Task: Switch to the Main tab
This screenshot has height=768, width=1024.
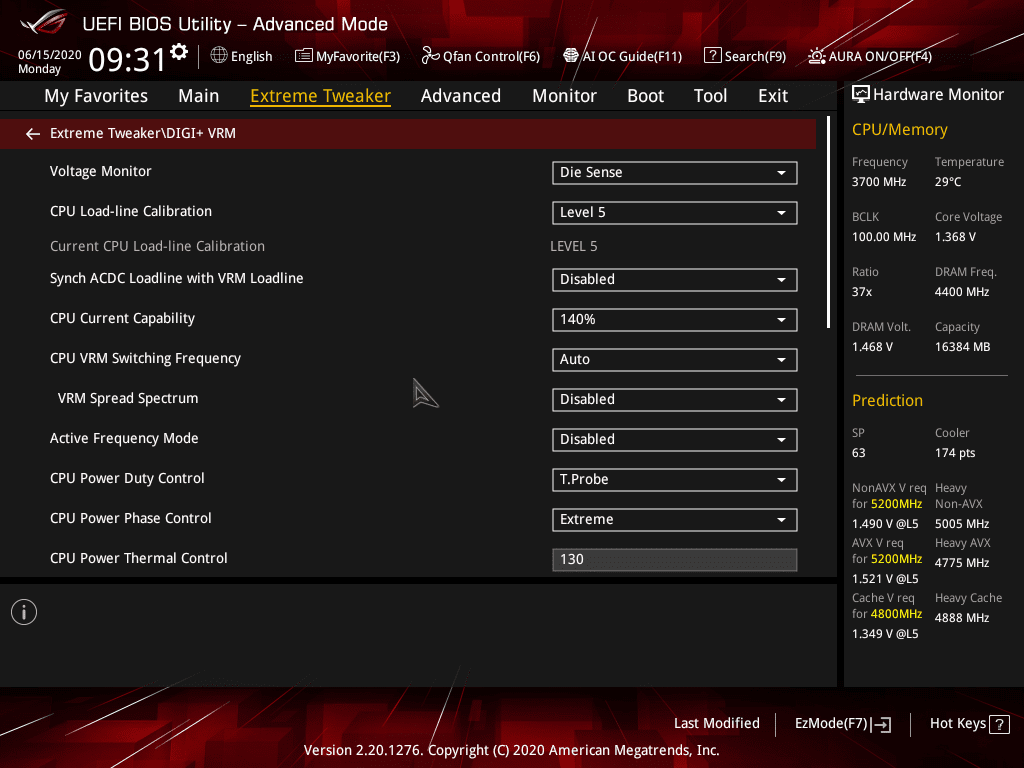Action: click(x=199, y=96)
